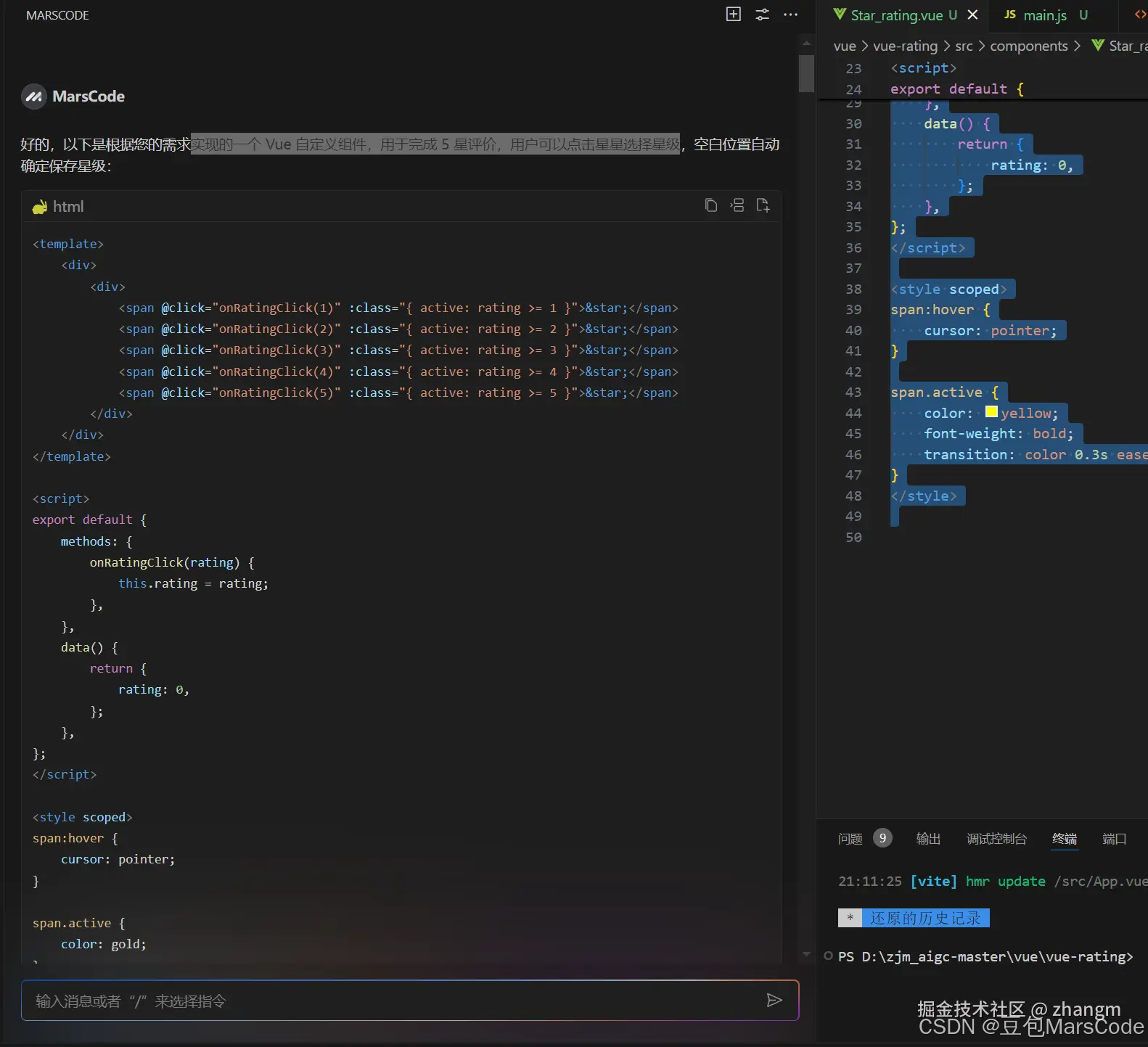This screenshot has width=1148, height=1047.
Task: Click 'font-weight: bold;' in editor
Action: coord(999,433)
